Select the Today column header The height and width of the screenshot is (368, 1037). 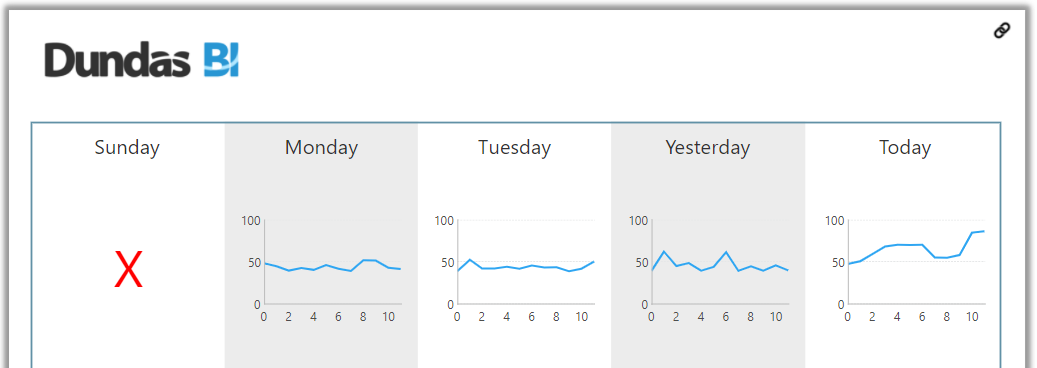[x=905, y=148]
